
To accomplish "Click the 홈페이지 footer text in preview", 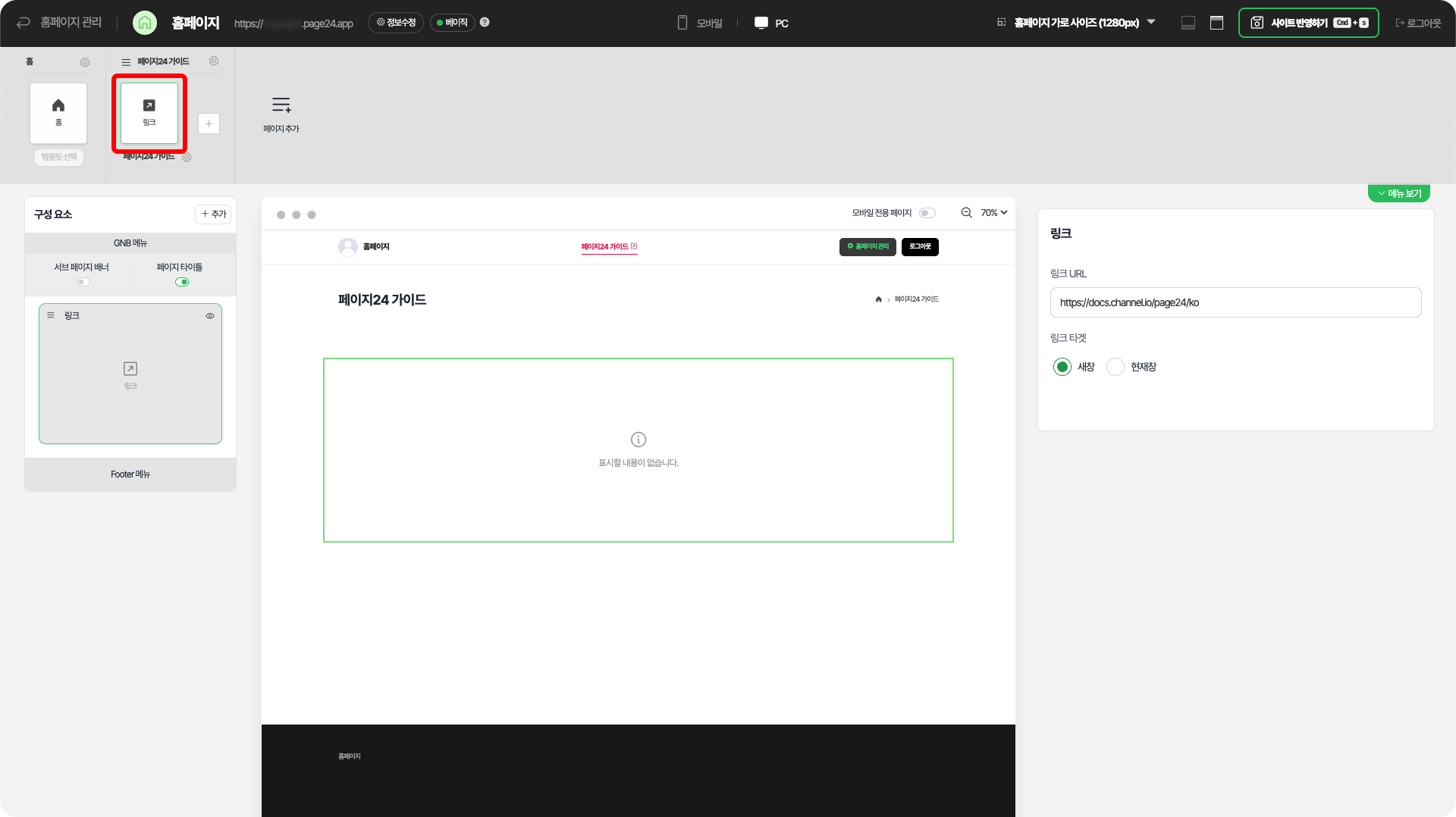I will (x=350, y=756).
